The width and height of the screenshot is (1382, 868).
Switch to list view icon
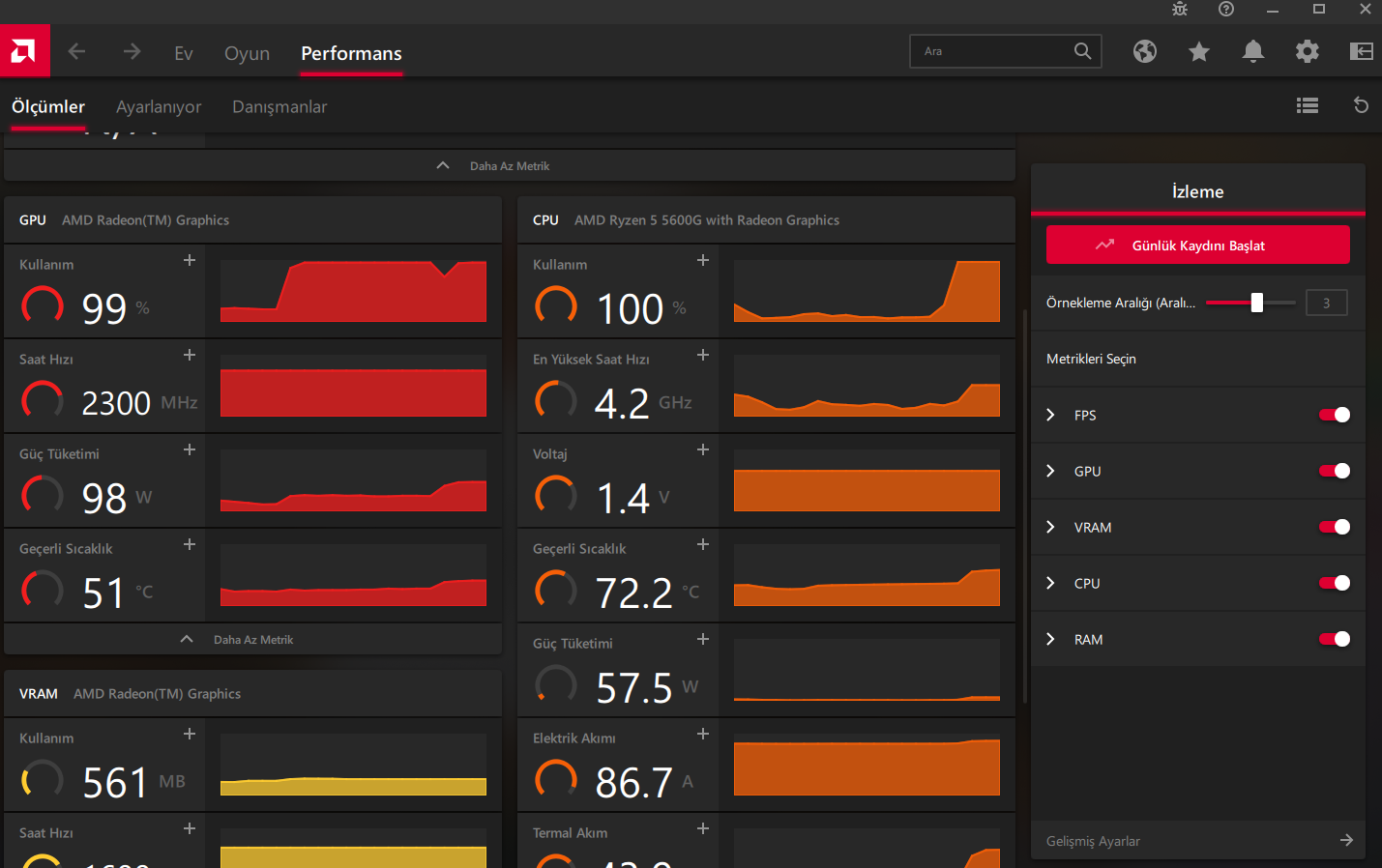pos(1308,106)
